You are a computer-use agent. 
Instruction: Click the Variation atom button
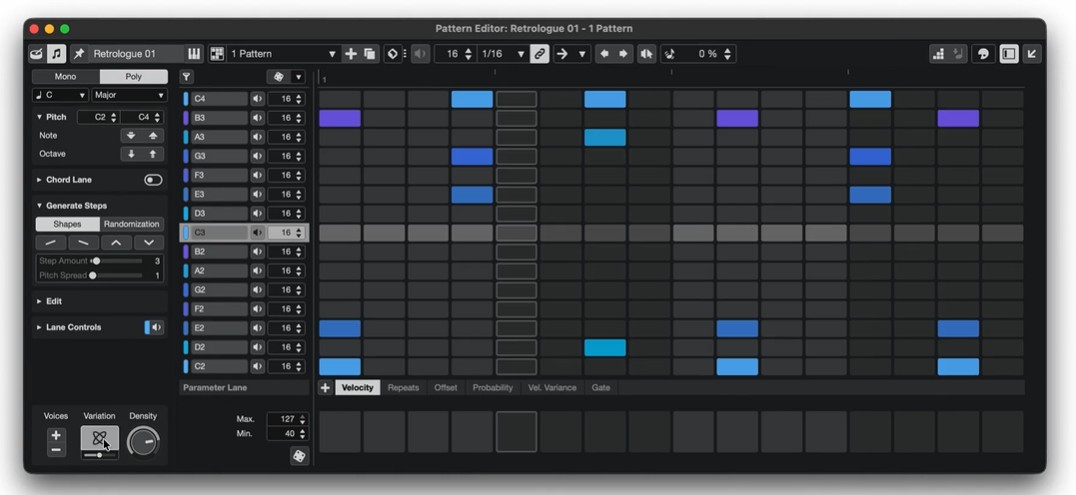point(99,437)
